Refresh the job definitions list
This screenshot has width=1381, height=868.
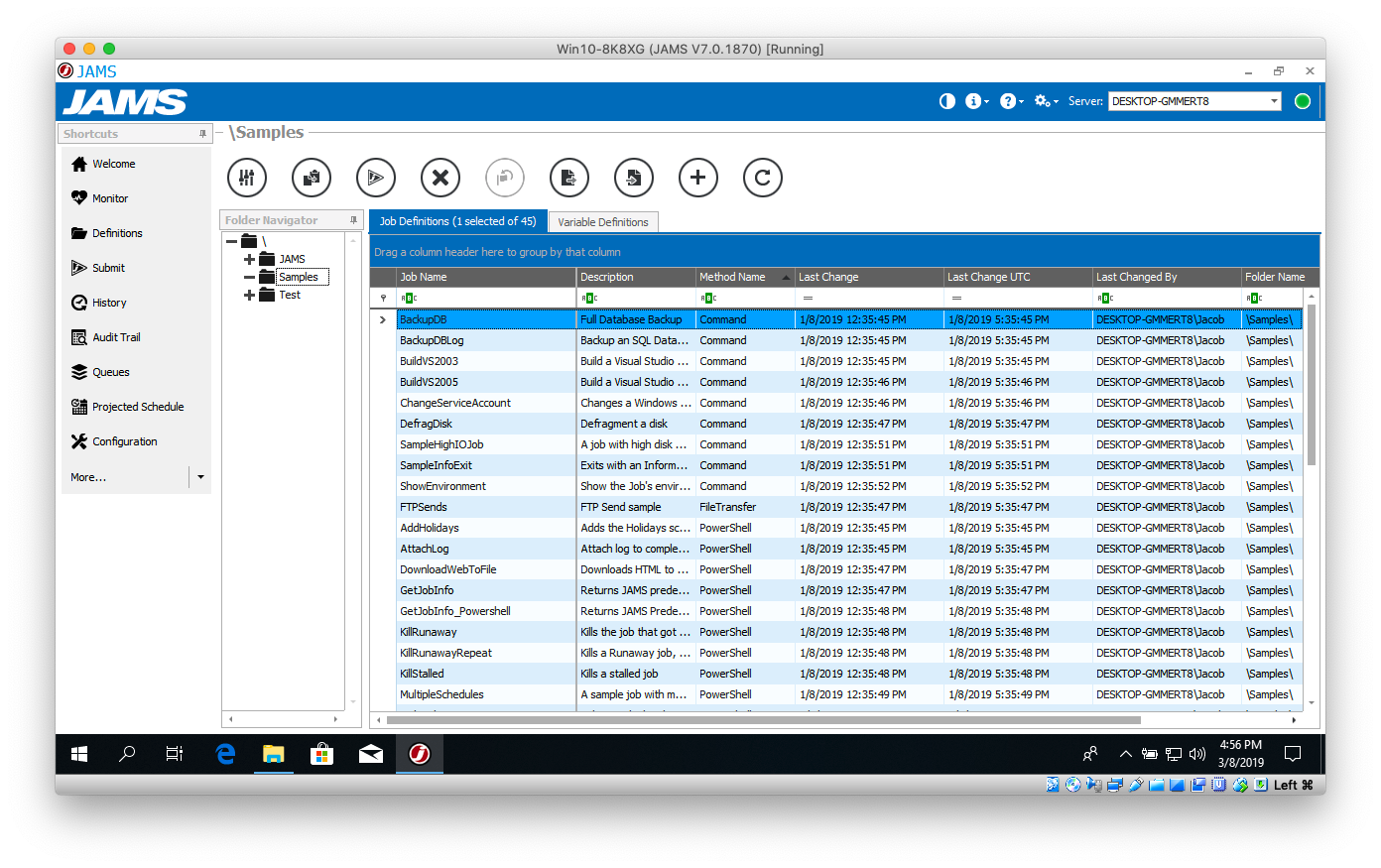[763, 178]
